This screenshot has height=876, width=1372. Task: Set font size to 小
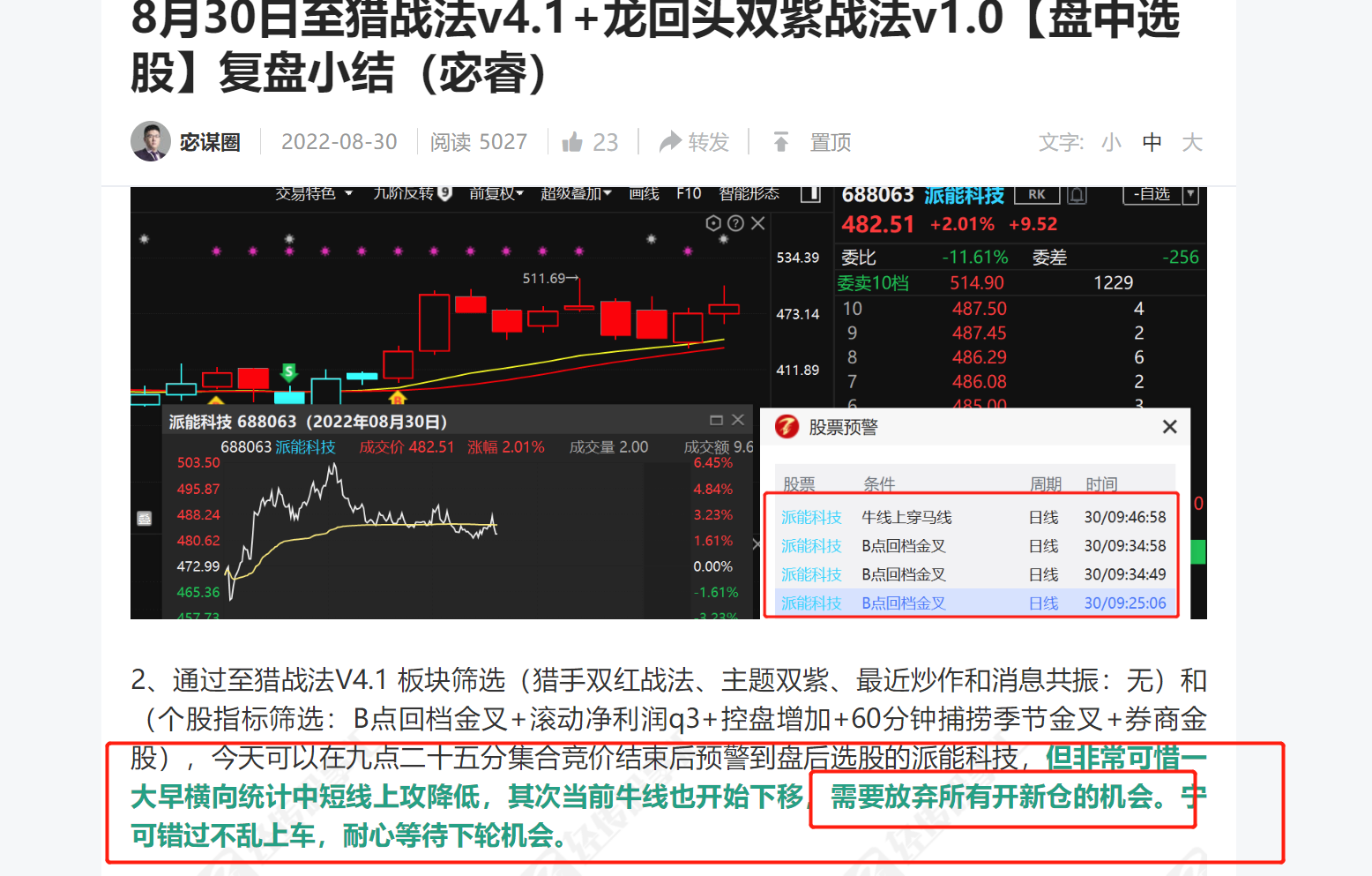click(1111, 142)
